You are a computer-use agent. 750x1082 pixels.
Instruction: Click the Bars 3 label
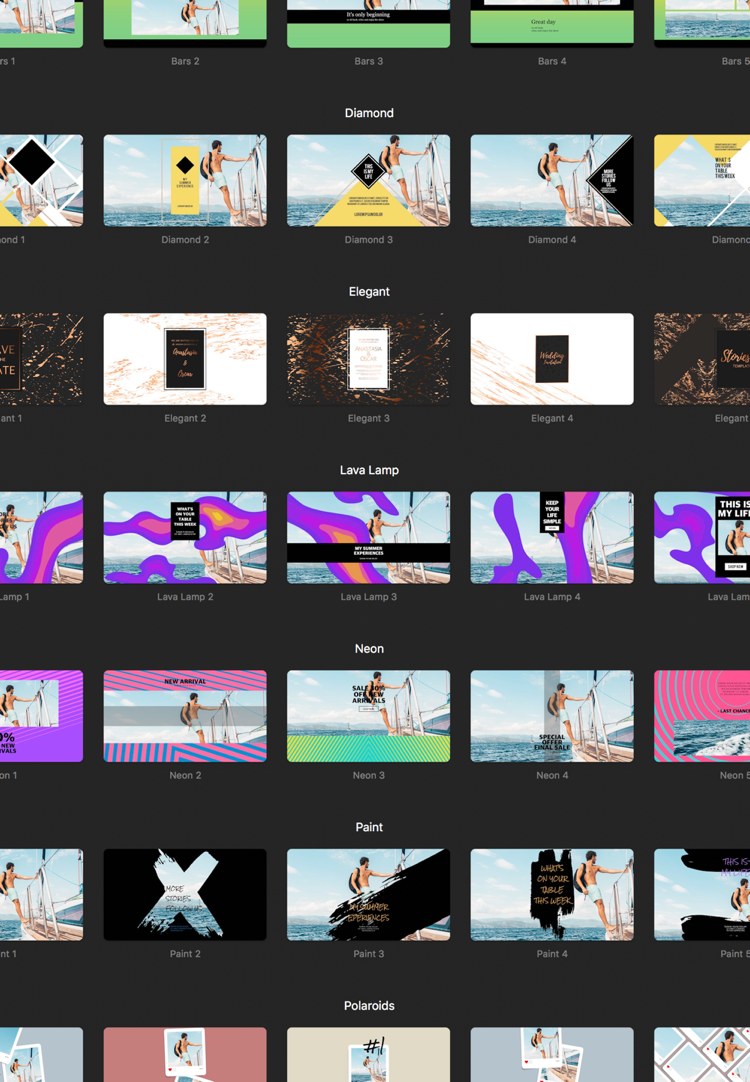tap(368, 61)
